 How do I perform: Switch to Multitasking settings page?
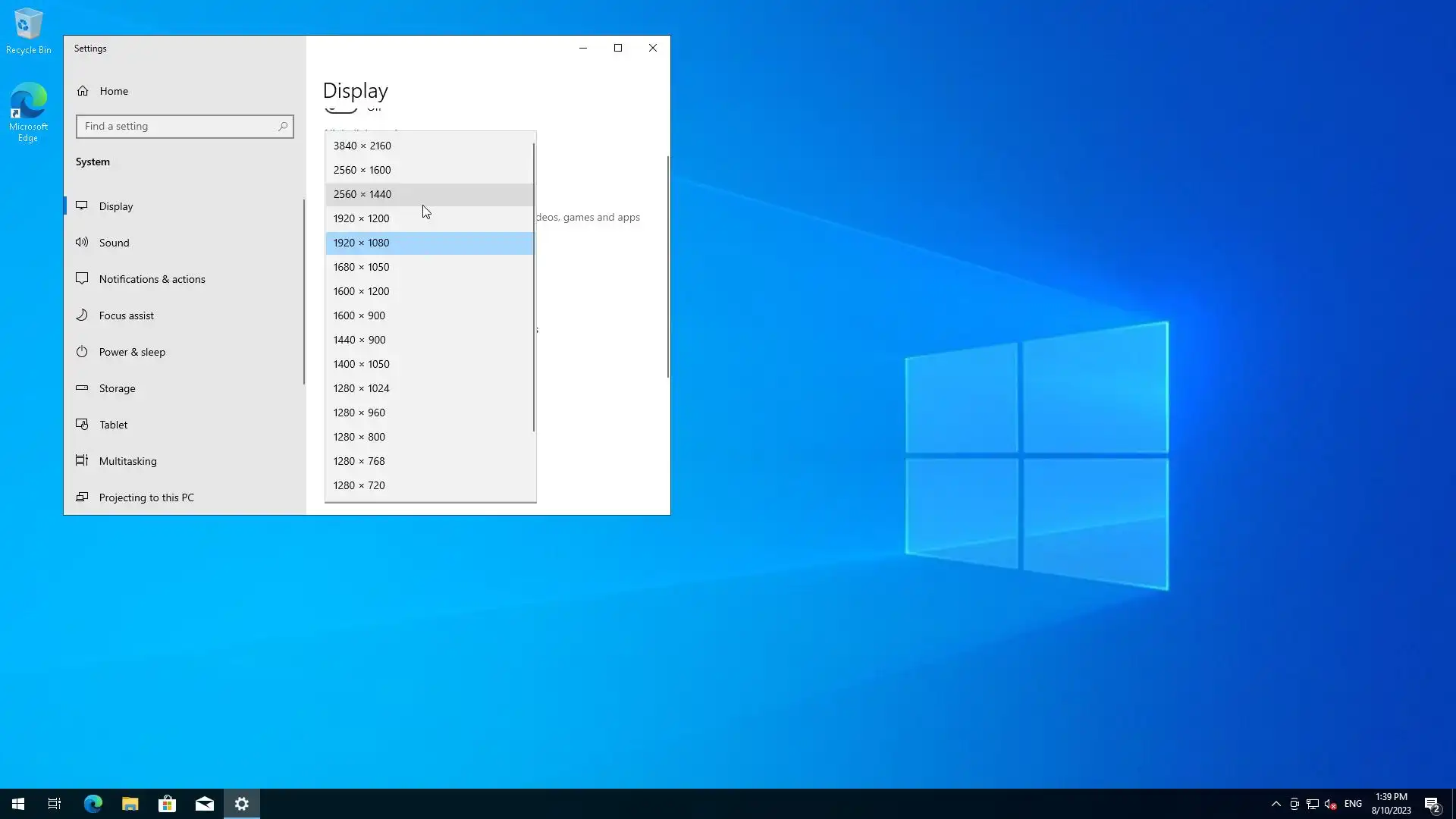(x=127, y=461)
